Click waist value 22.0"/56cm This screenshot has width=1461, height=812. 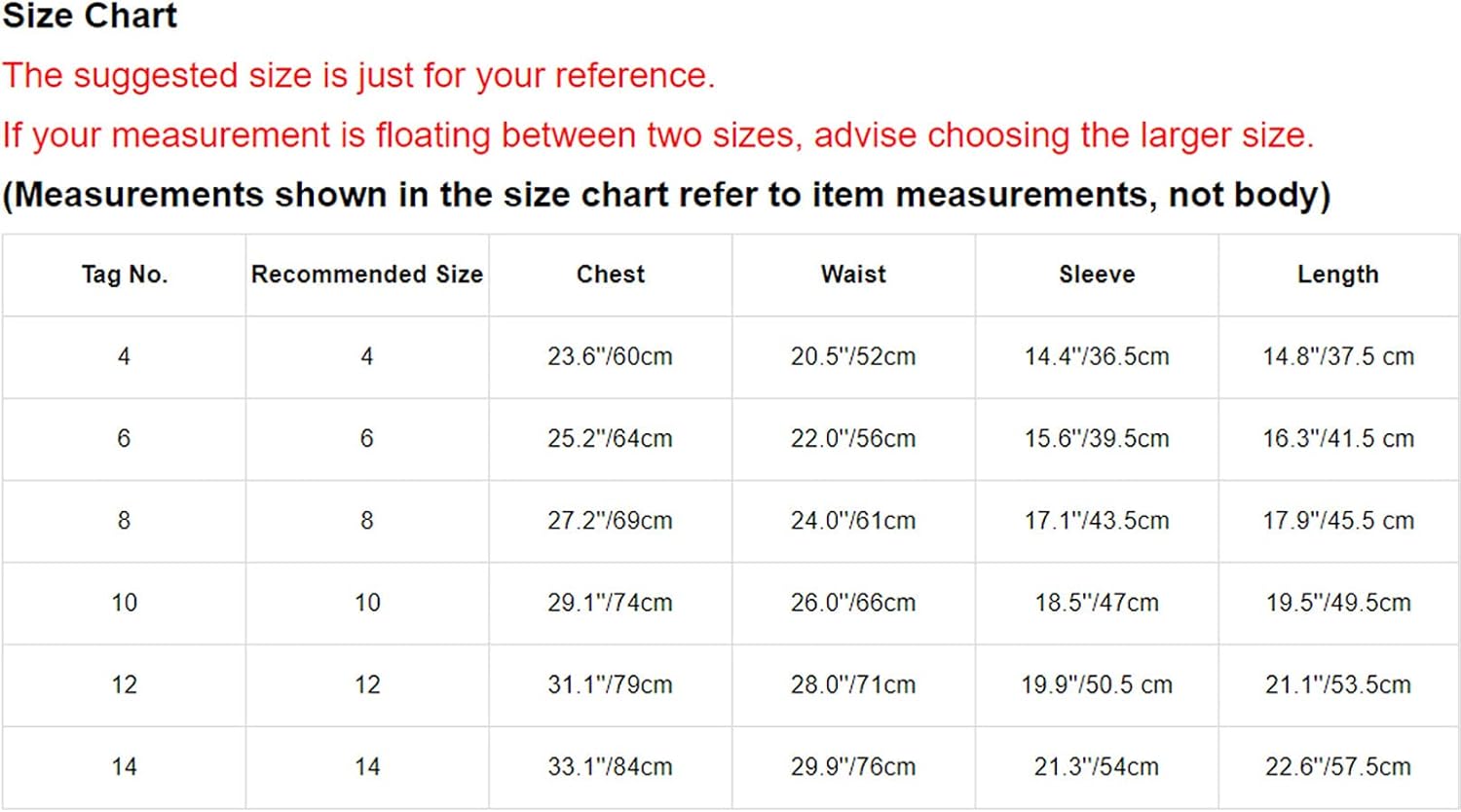point(853,438)
